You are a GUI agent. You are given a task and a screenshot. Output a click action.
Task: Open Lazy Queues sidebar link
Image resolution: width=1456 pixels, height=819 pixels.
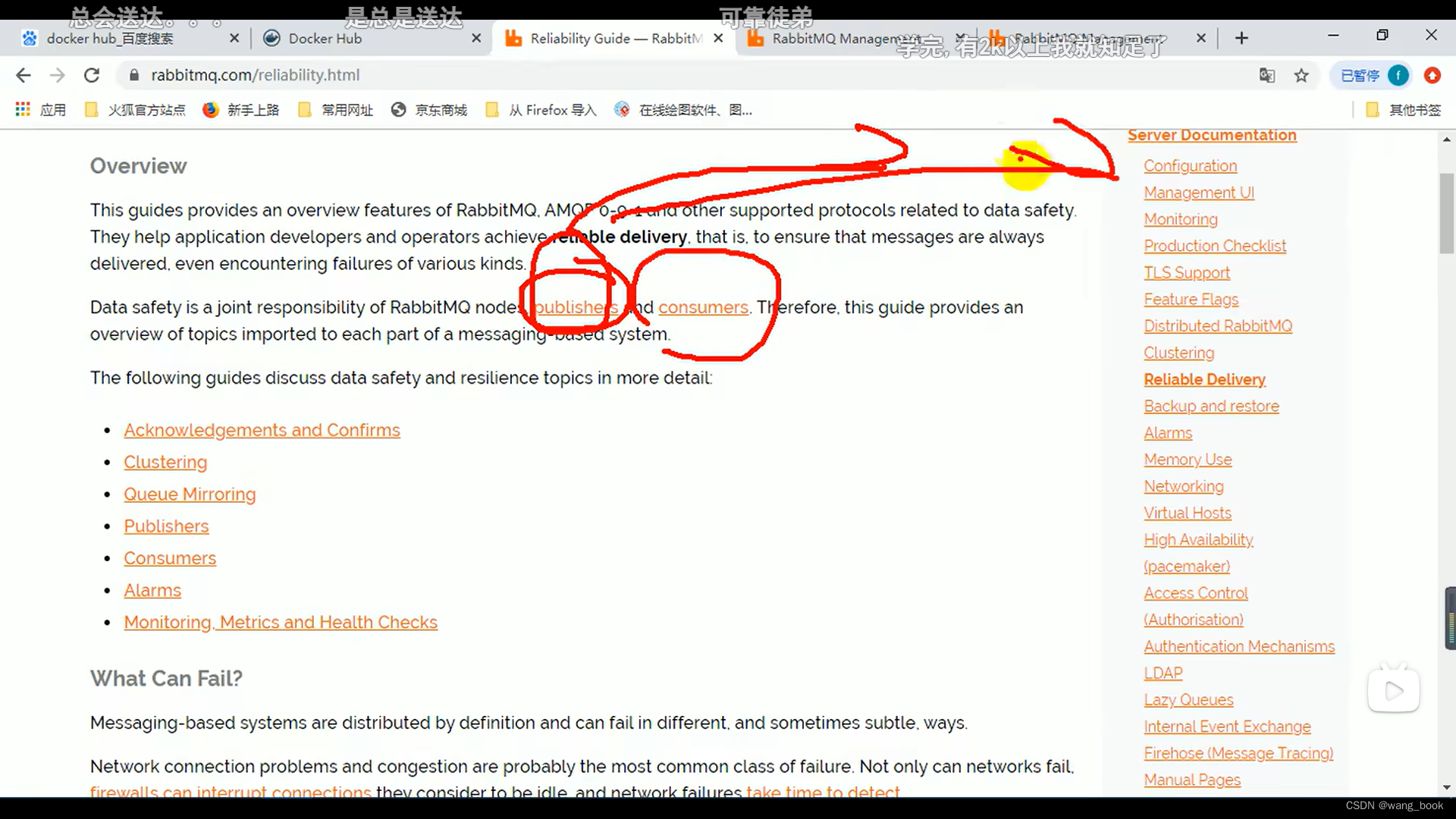pos(1188,700)
